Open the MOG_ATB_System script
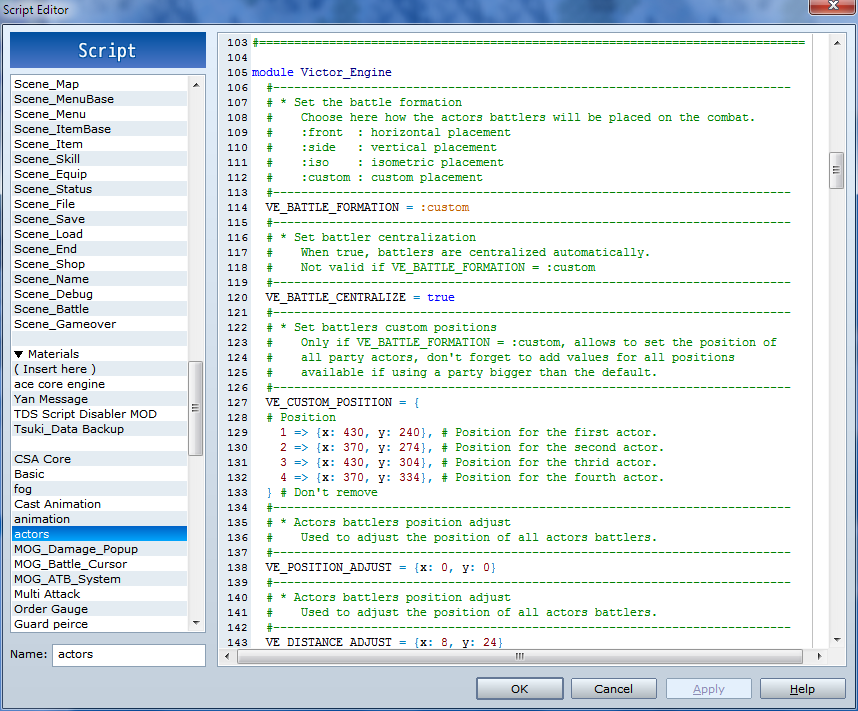Screen dimensions: 858x711 pos(67,579)
